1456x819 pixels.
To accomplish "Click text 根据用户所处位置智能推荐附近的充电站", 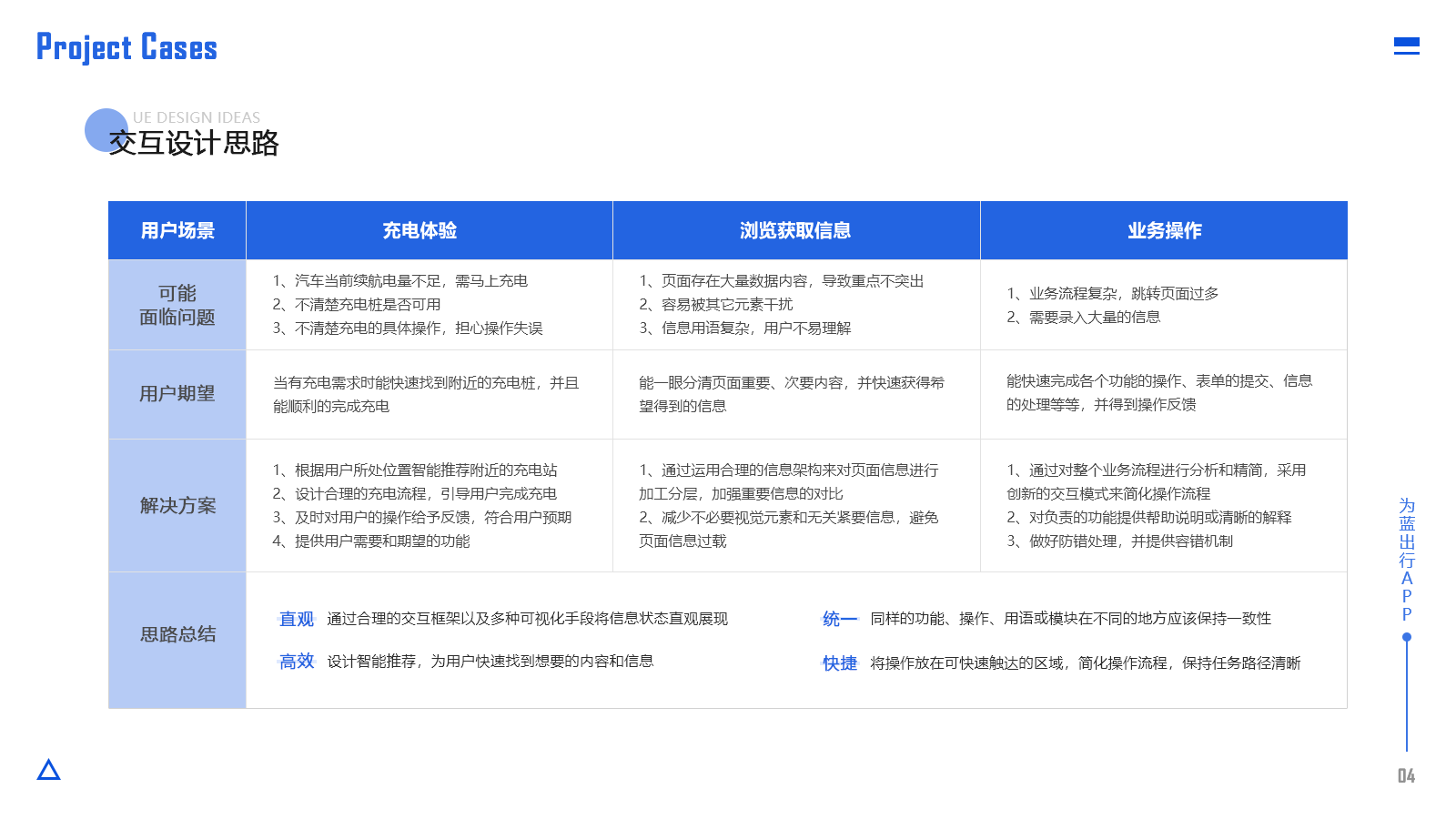I will point(426,470).
